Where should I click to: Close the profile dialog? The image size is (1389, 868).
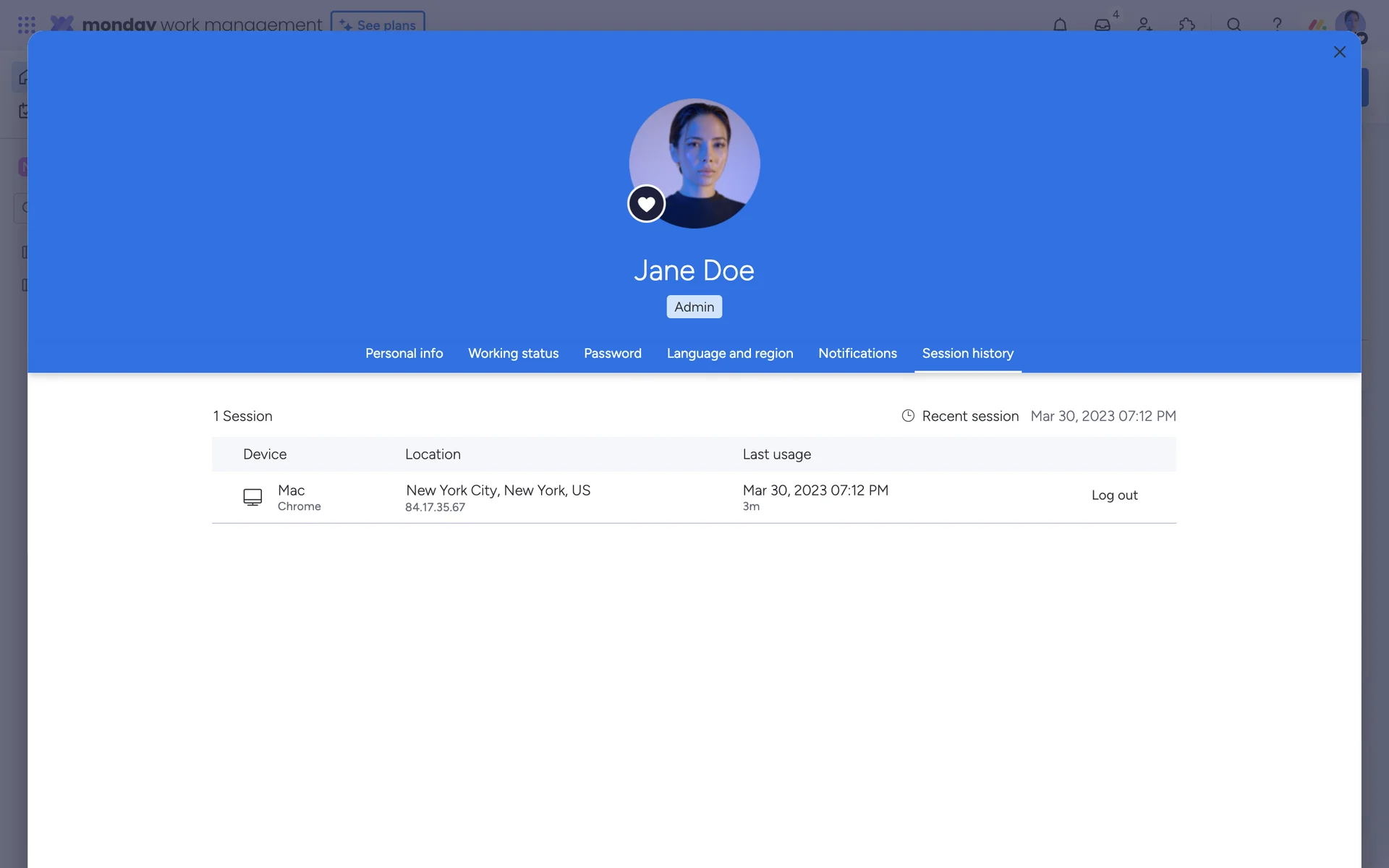coord(1339,52)
